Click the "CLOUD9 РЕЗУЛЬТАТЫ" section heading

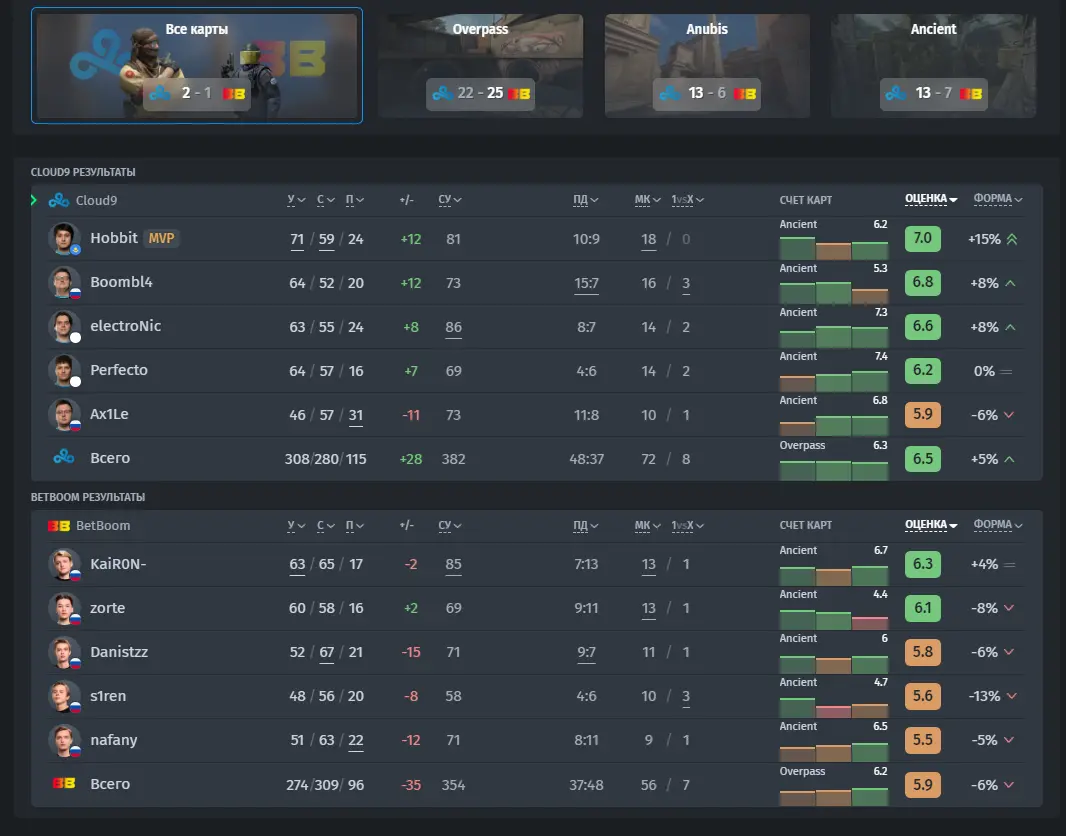(83, 172)
